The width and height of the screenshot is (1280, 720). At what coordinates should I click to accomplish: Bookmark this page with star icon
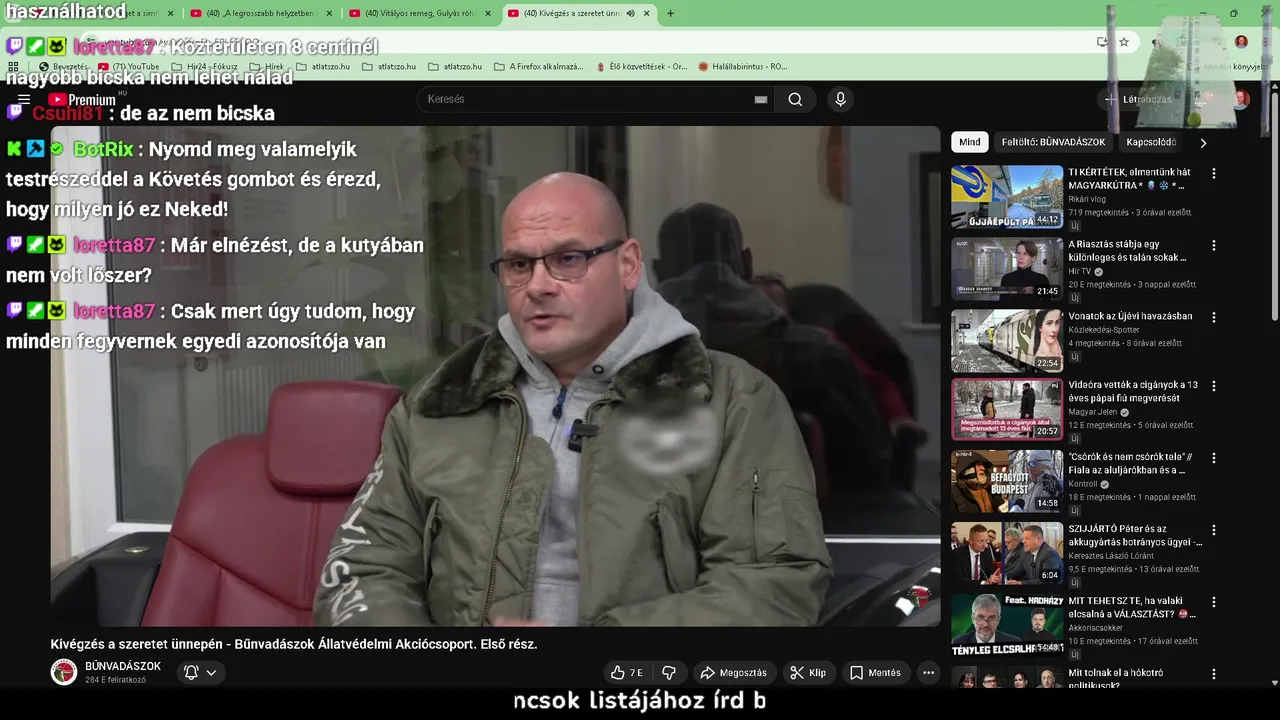click(x=1124, y=42)
